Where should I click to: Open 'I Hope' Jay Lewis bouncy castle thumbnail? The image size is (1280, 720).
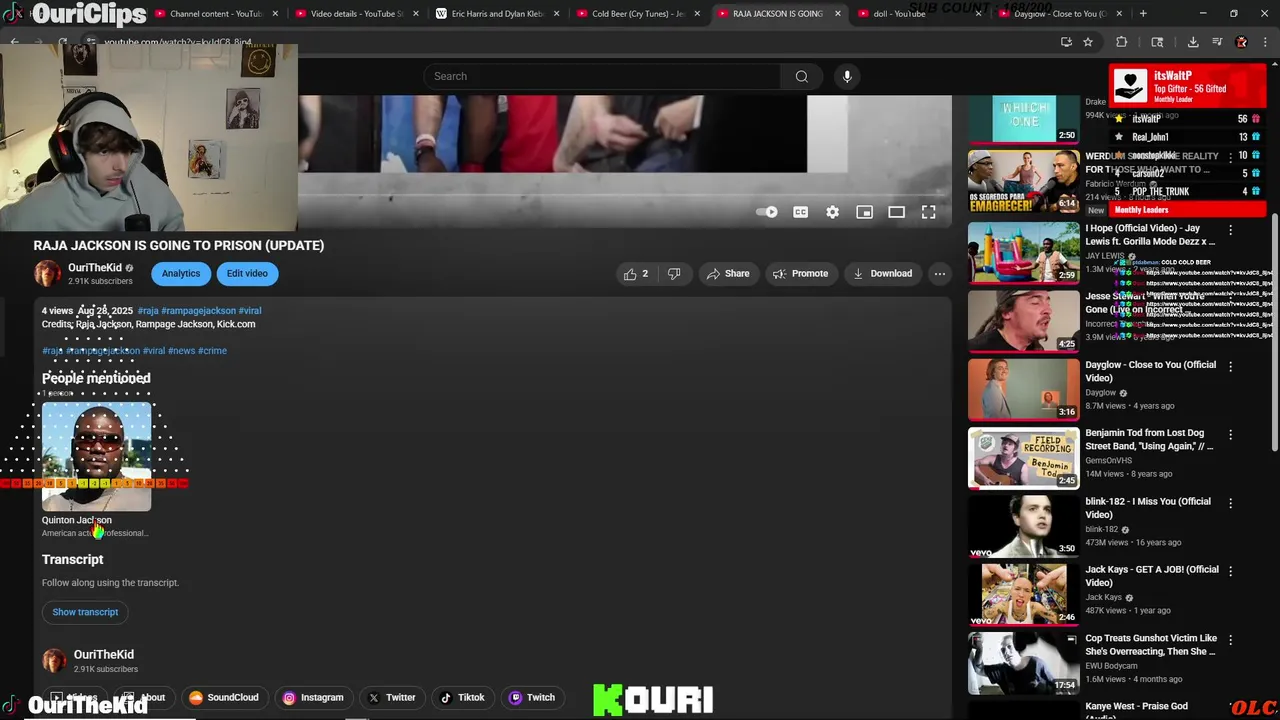tap(1023, 252)
